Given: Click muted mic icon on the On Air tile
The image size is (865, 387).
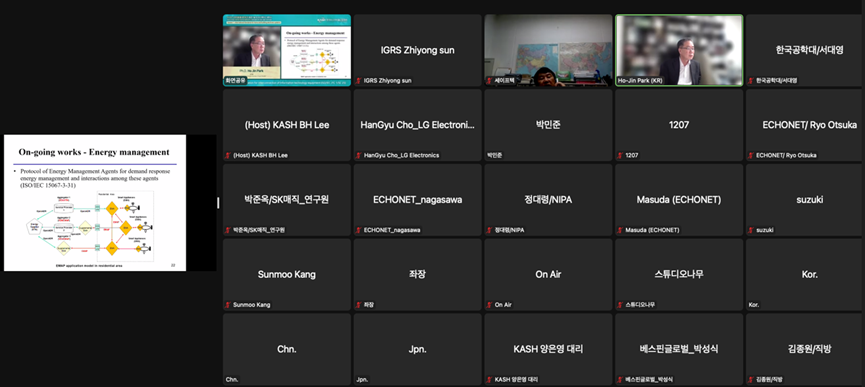Looking at the screenshot, I should pyautogui.click(x=489, y=305).
